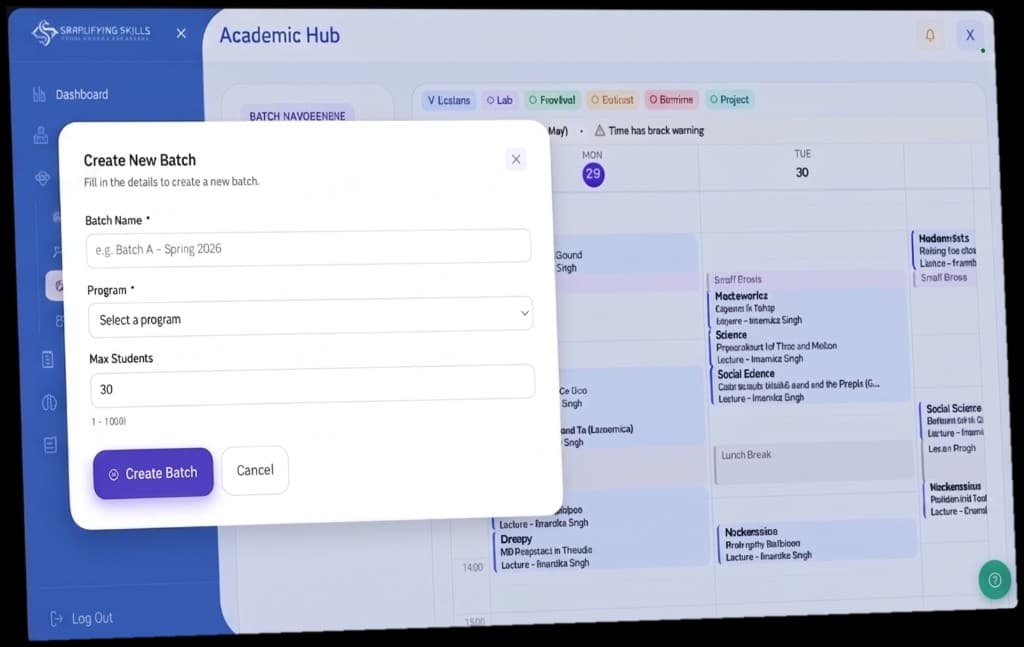Click the document icon in sidebar
This screenshot has height=647, width=1024.
point(48,359)
